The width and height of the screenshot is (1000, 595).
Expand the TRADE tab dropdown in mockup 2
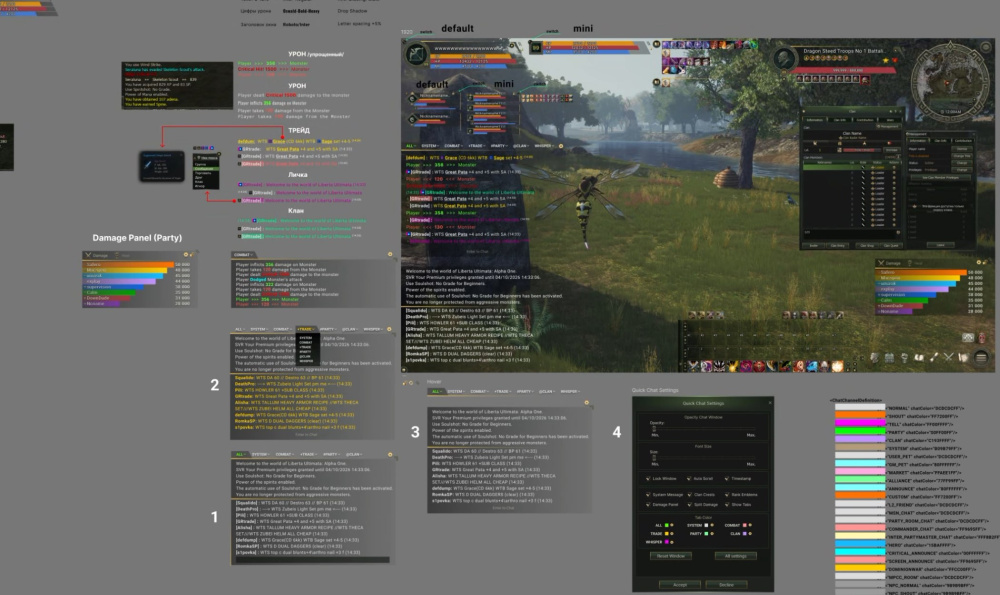tap(305, 329)
